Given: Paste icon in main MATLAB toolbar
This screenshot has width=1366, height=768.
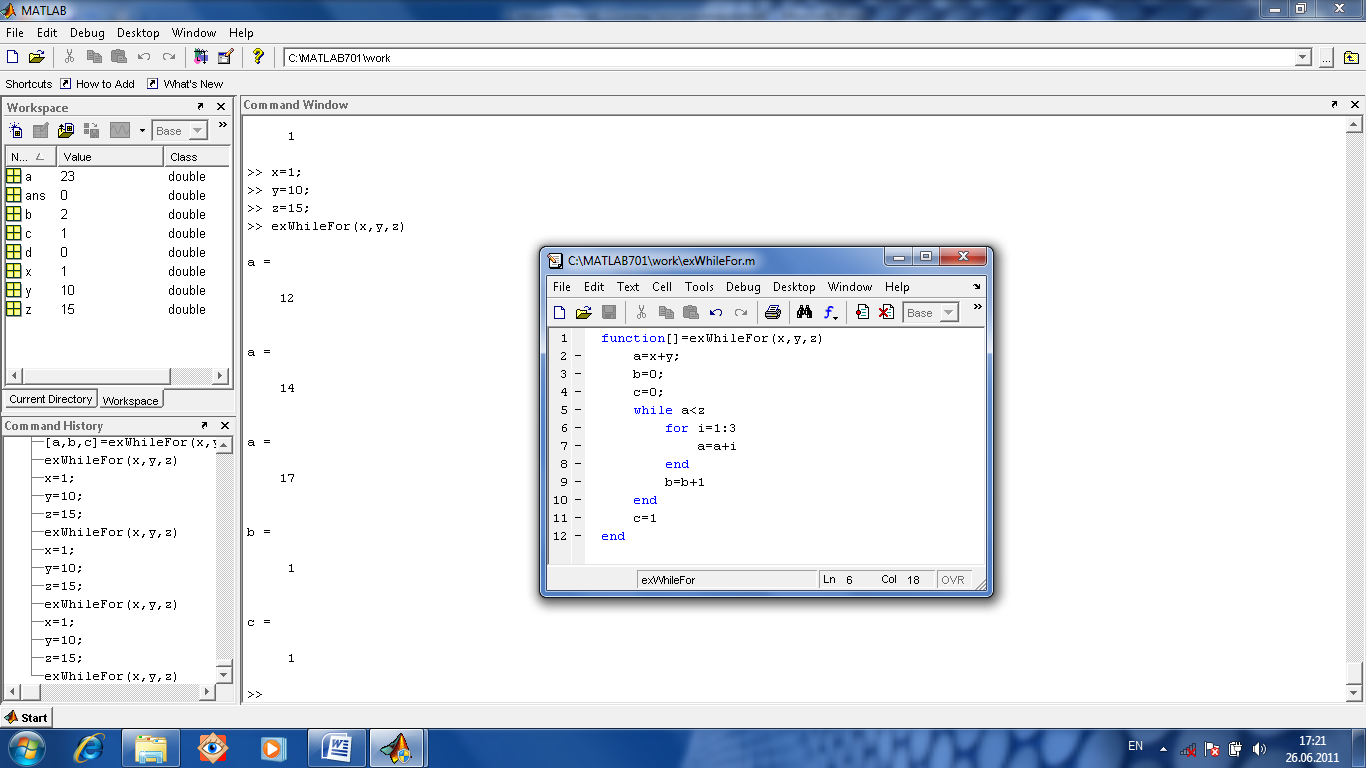Looking at the screenshot, I should 119,57.
